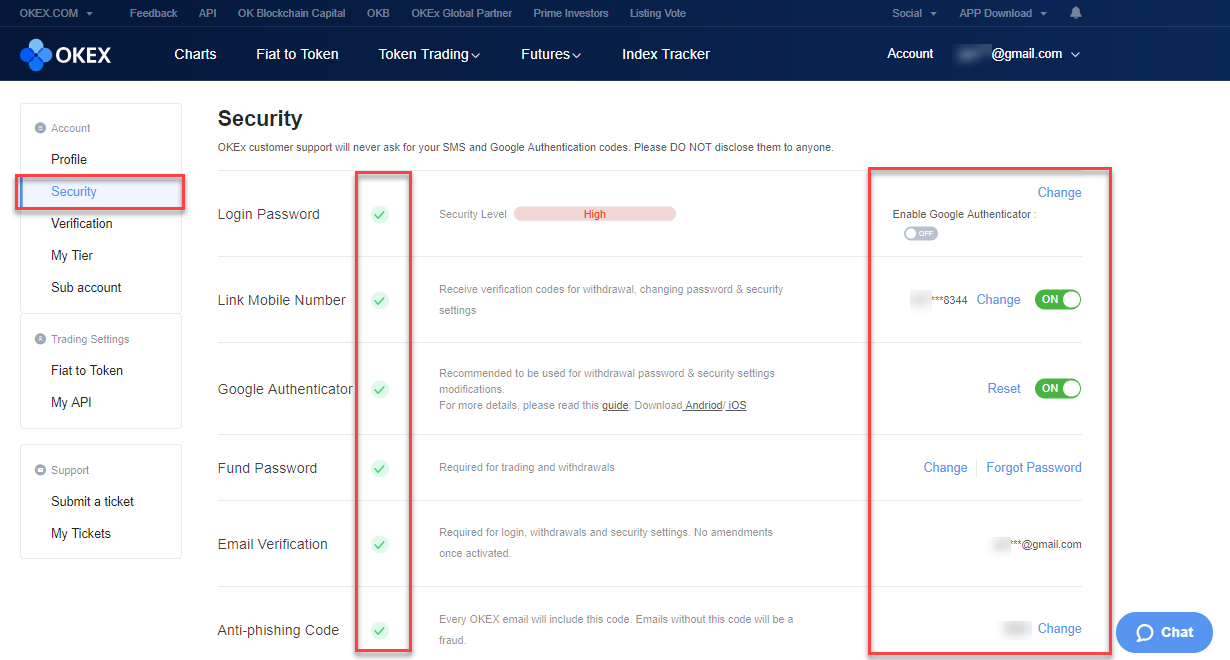Image resolution: width=1230 pixels, height=660 pixels.
Task: Open Listing Vote link
Action: [x=659, y=13]
